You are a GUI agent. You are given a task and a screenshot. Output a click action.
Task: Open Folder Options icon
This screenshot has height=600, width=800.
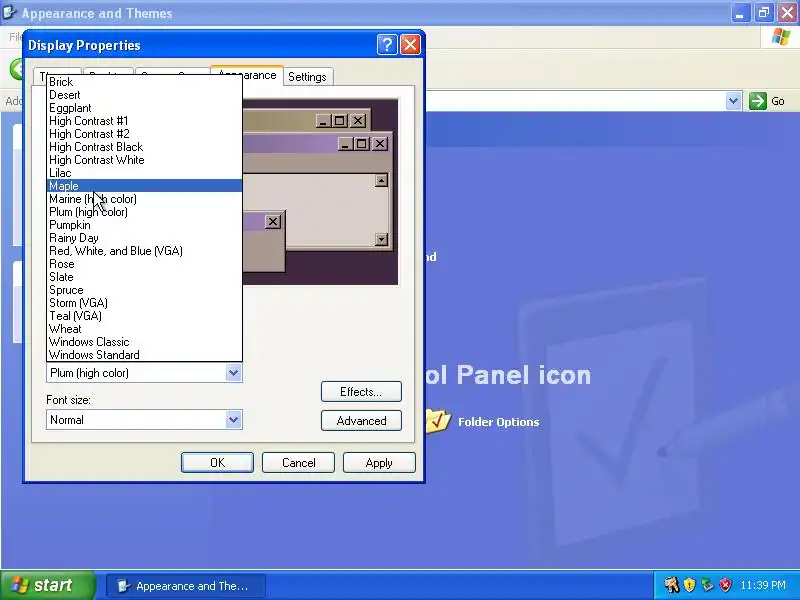(x=438, y=421)
